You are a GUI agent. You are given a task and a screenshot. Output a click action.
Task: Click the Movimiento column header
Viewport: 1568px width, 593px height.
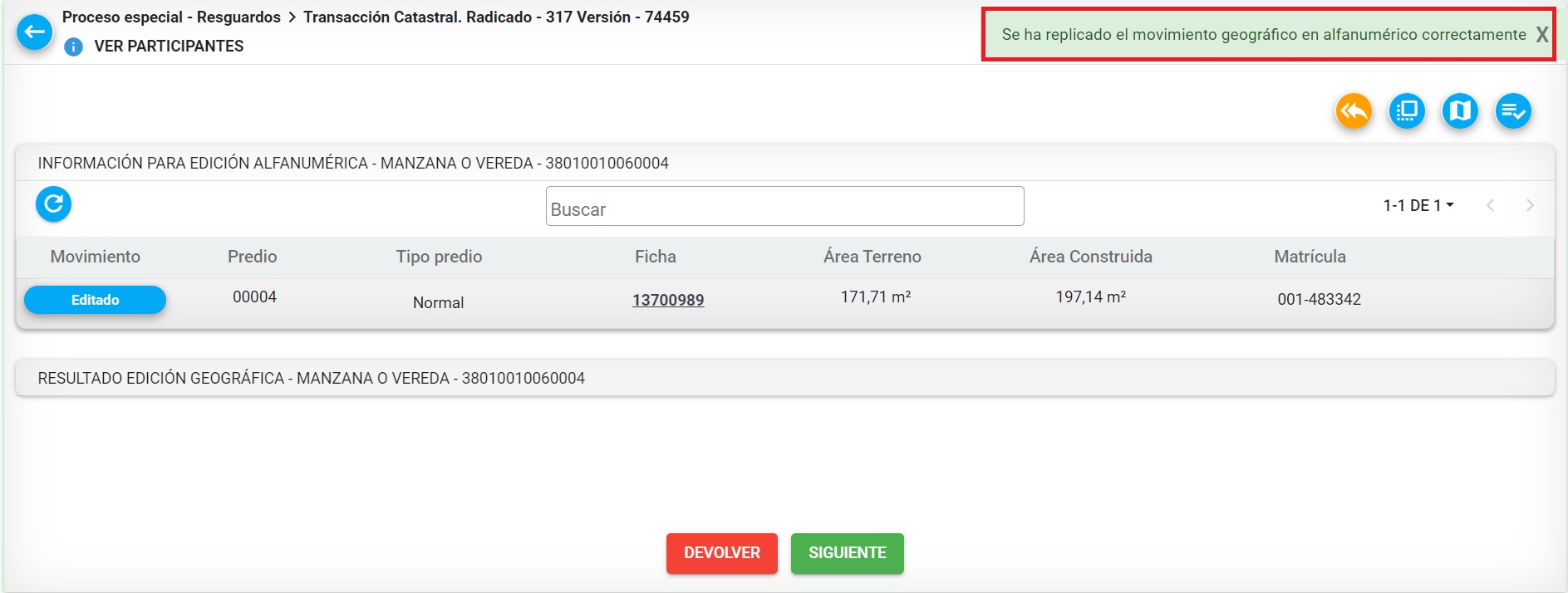point(96,257)
